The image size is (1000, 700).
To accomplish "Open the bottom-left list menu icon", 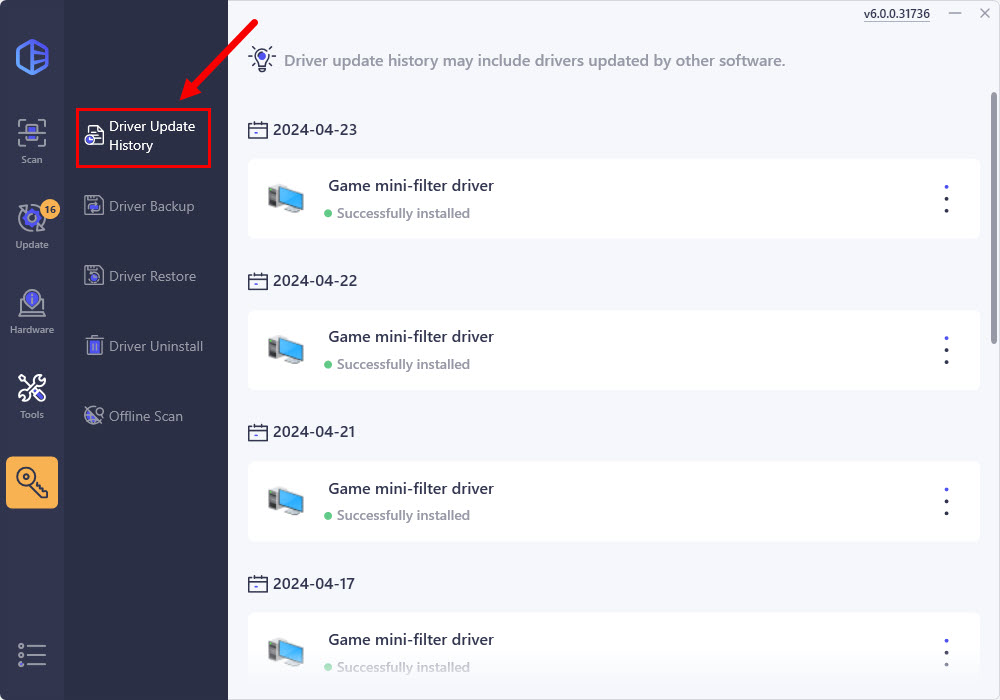I will click(x=32, y=654).
